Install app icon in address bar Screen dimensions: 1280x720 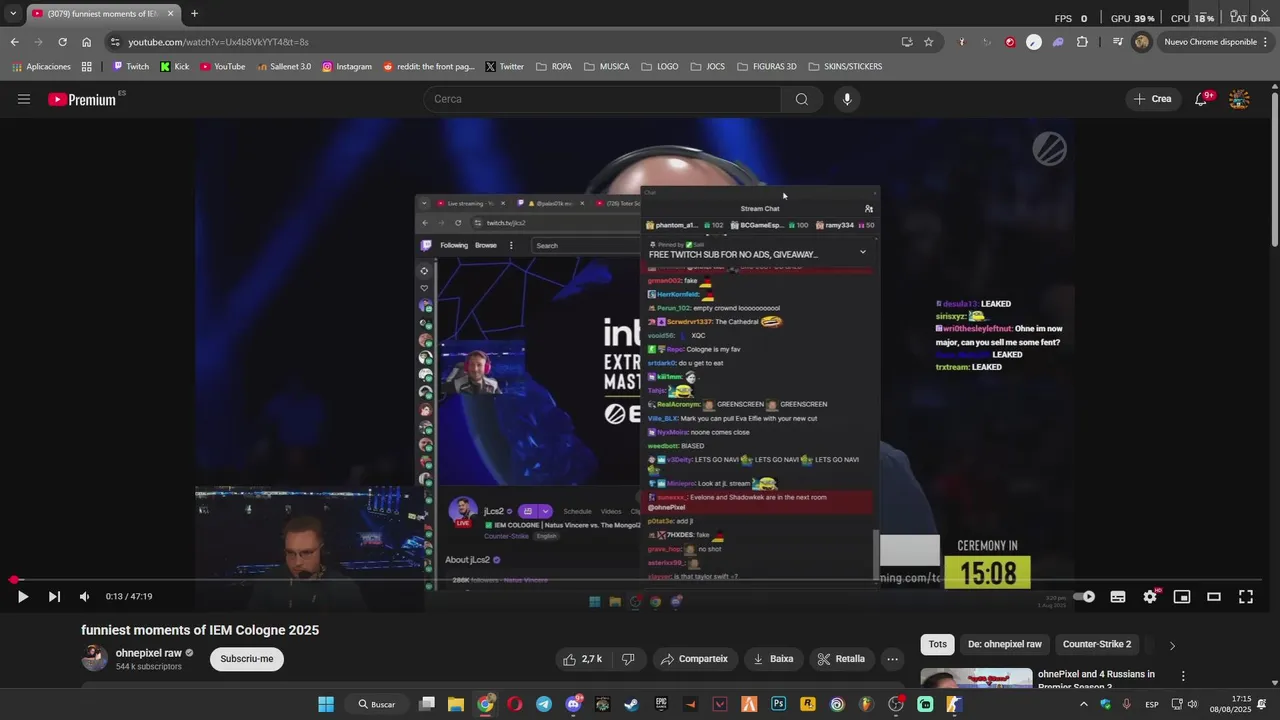907,42
